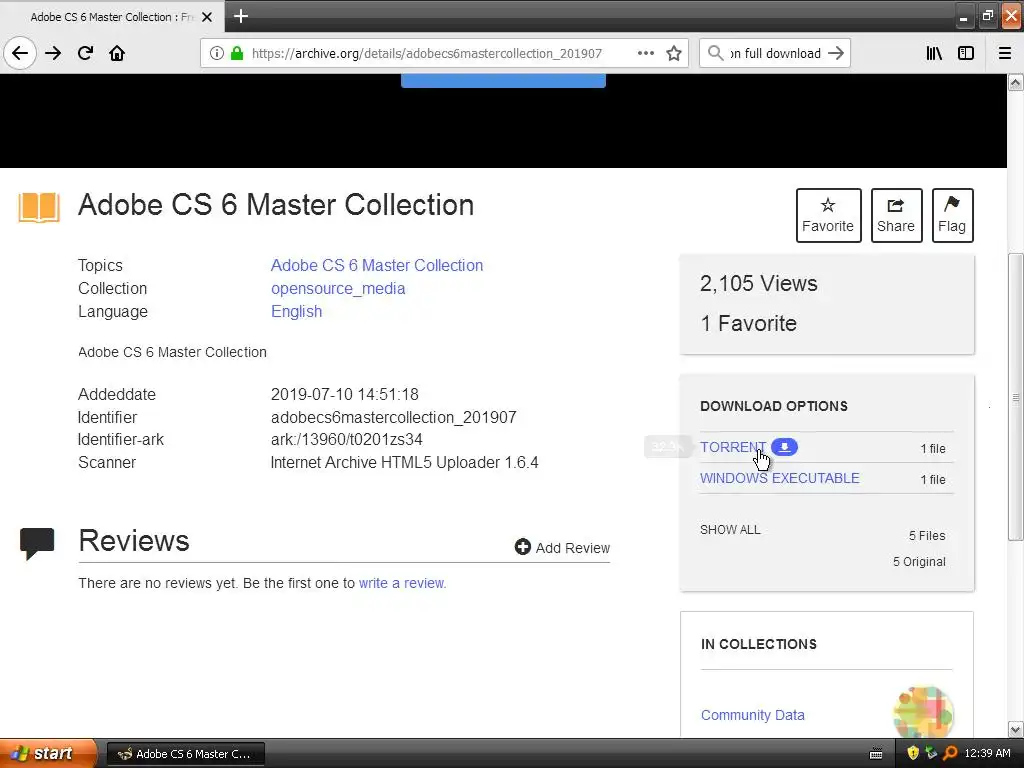Open a new browser tab
The width and height of the screenshot is (1024, 768).
coord(240,16)
